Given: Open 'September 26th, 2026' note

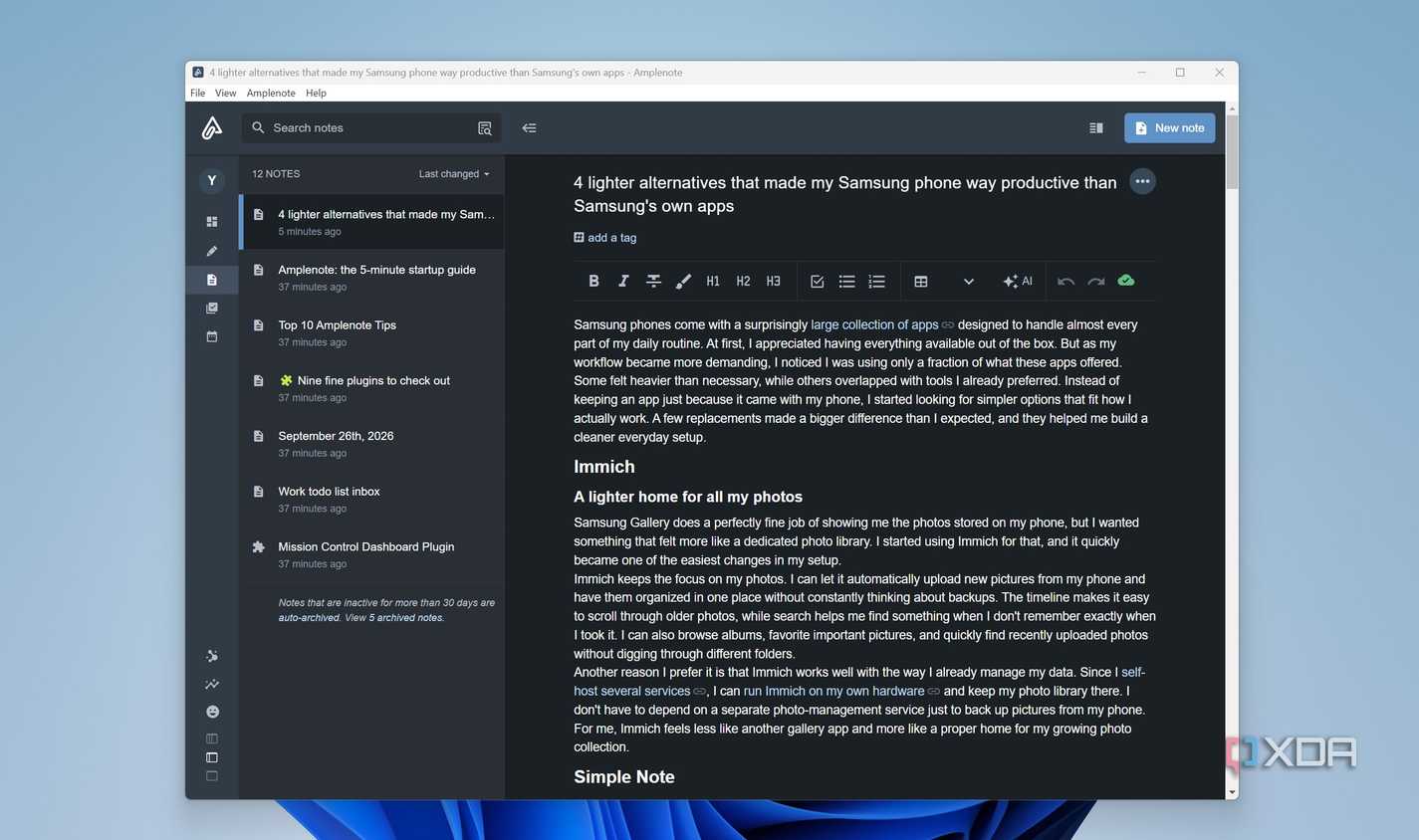Looking at the screenshot, I should [x=372, y=444].
